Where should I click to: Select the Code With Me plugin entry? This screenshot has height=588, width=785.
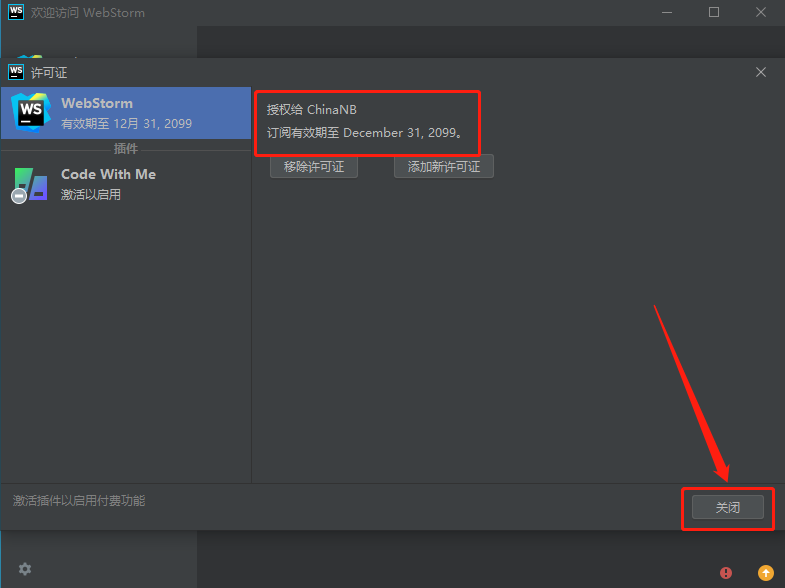(x=126, y=184)
